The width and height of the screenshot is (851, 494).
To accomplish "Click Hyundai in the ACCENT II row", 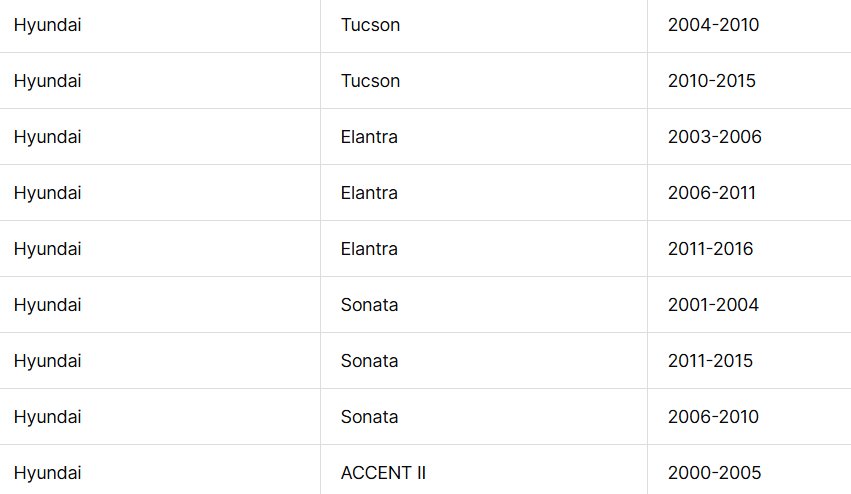I will pyautogui.click(x=47, y=473).
